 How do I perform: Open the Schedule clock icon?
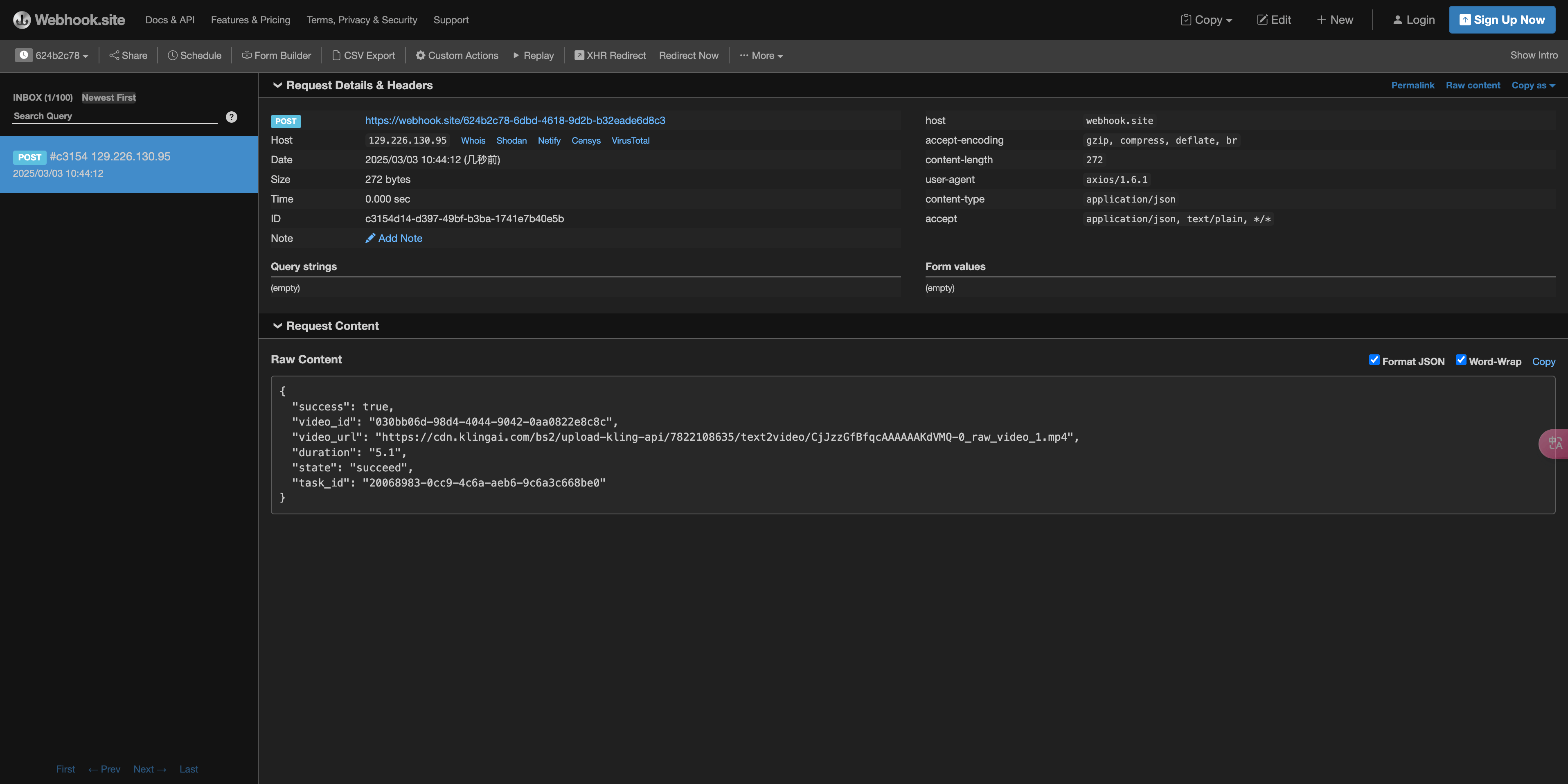(173, 55)
